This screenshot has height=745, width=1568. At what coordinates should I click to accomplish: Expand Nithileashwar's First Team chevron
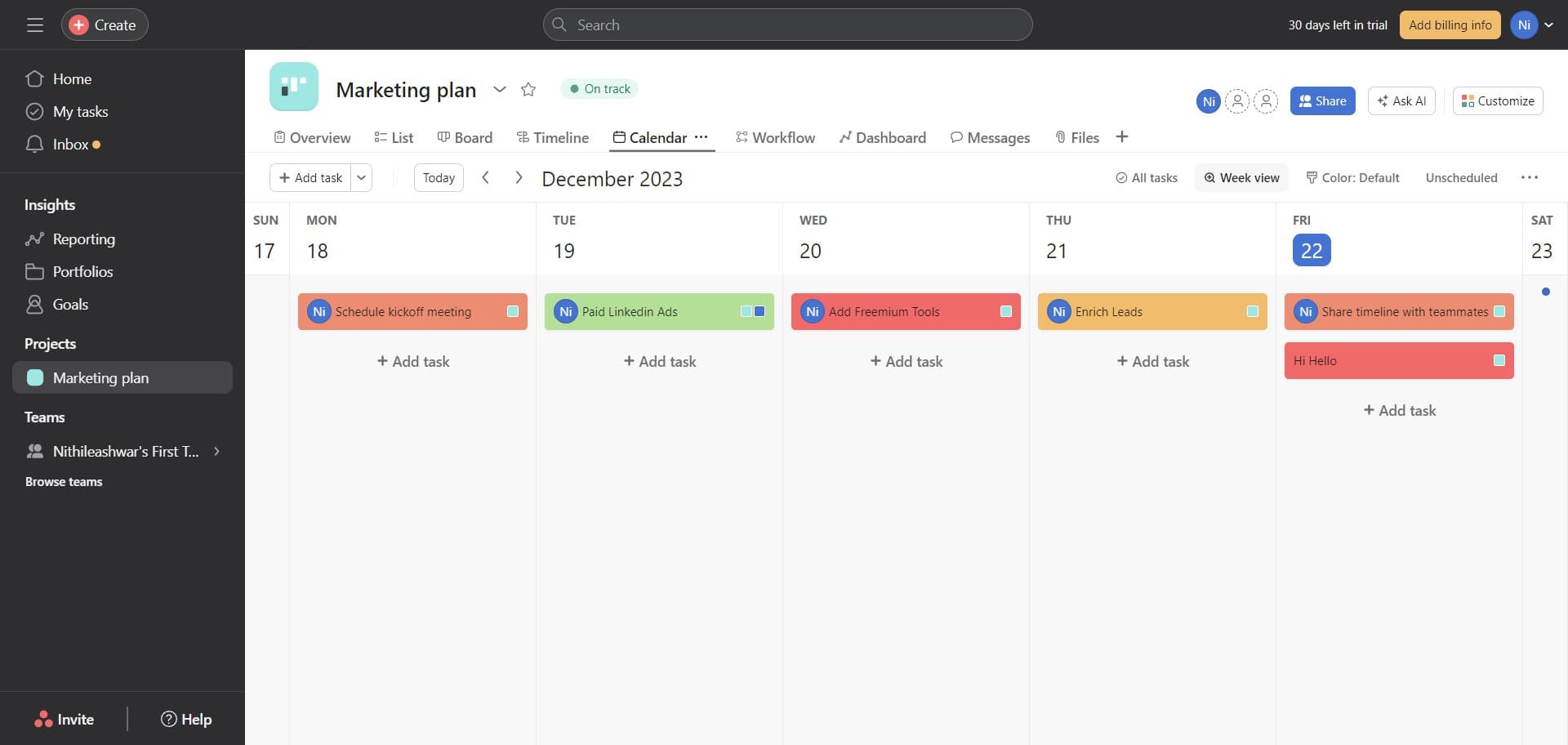click(x=216, y=451)
